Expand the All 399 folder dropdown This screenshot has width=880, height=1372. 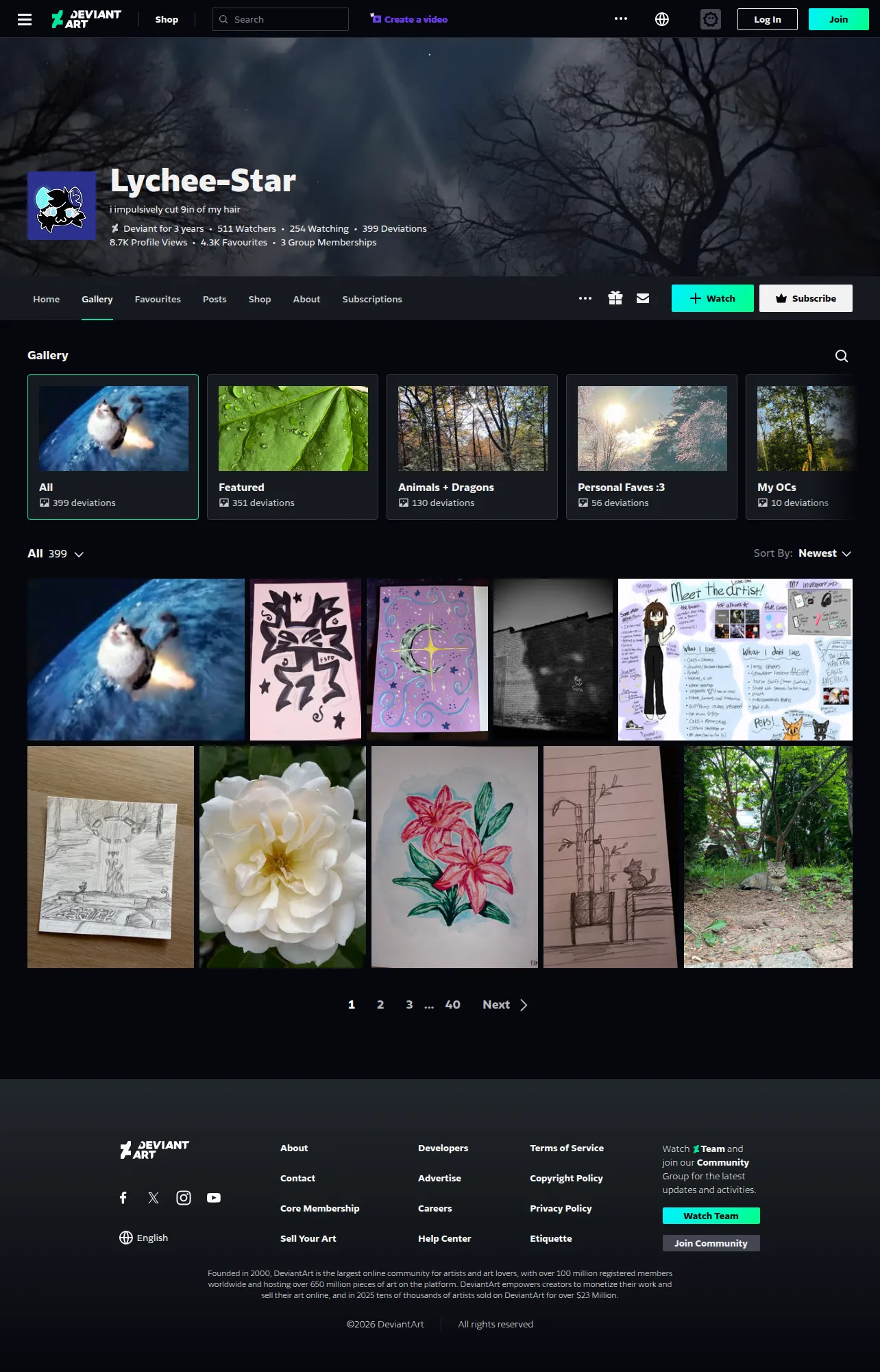[79, 554]
